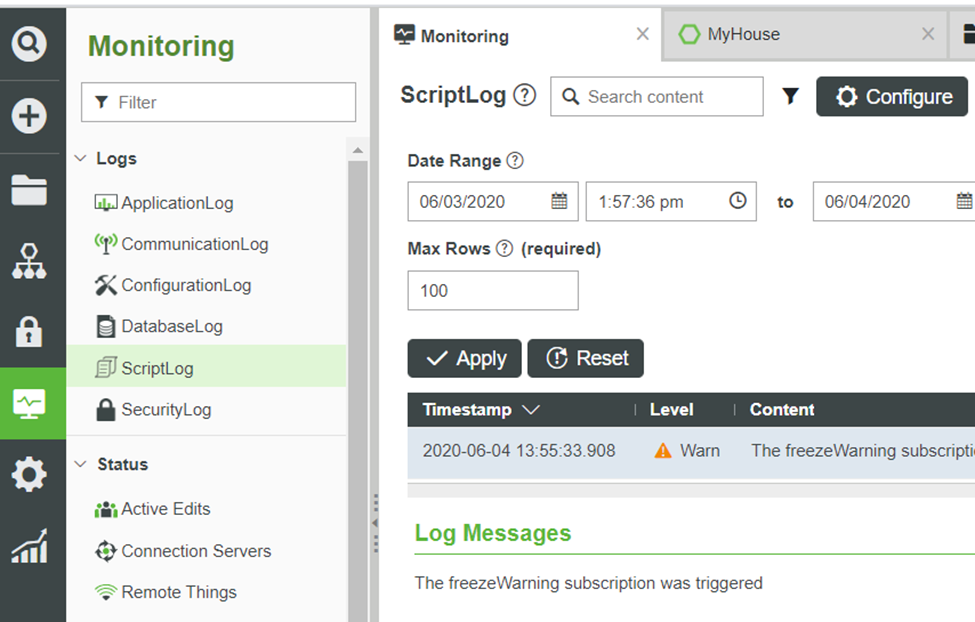The image size is (975, 622).
Task: Apply the log filter settings
Action: pyautogui.click(x=464, y=358)
